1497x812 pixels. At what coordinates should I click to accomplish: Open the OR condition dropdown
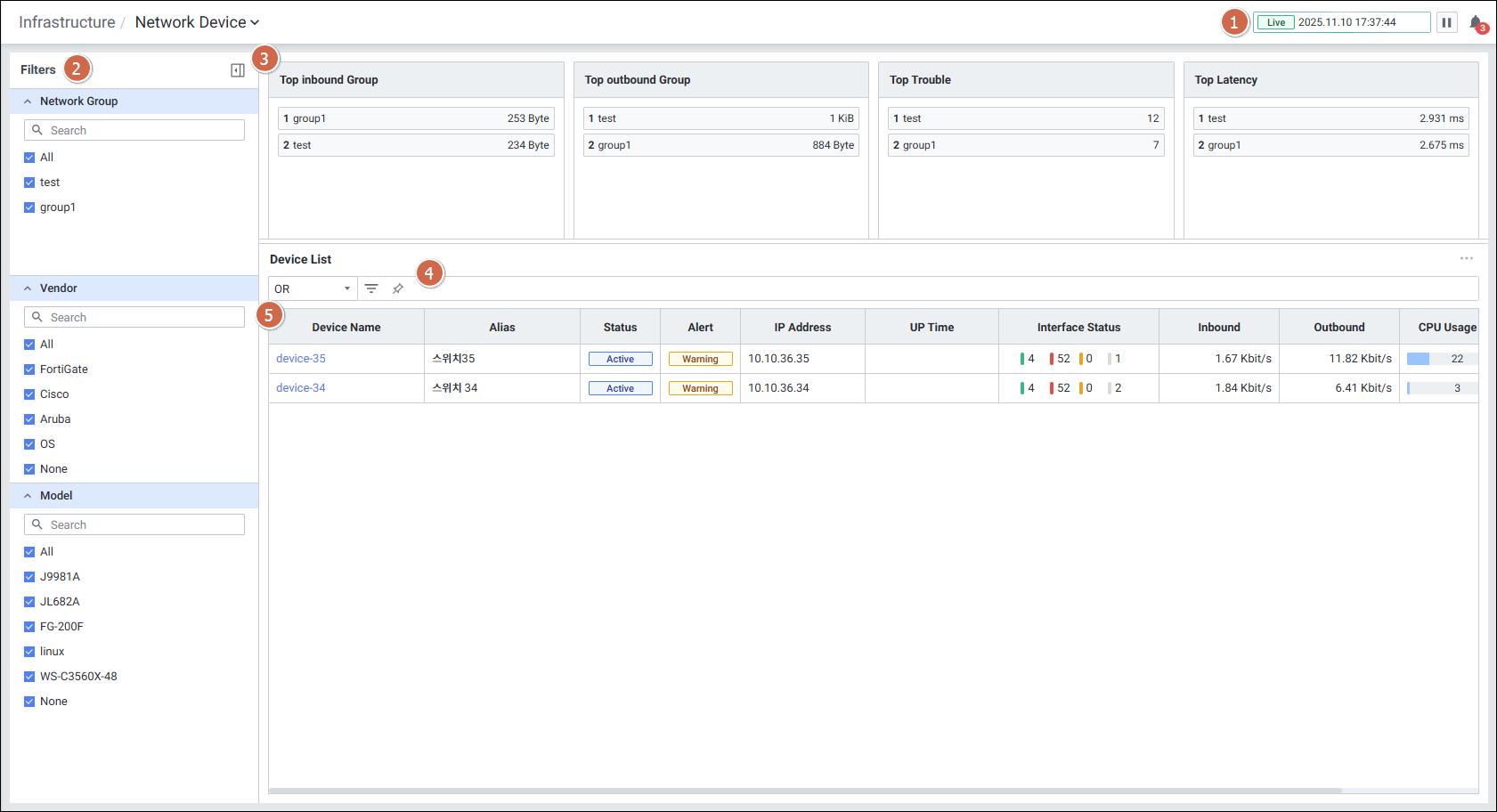pyautogui.click(x=313, y=288)
